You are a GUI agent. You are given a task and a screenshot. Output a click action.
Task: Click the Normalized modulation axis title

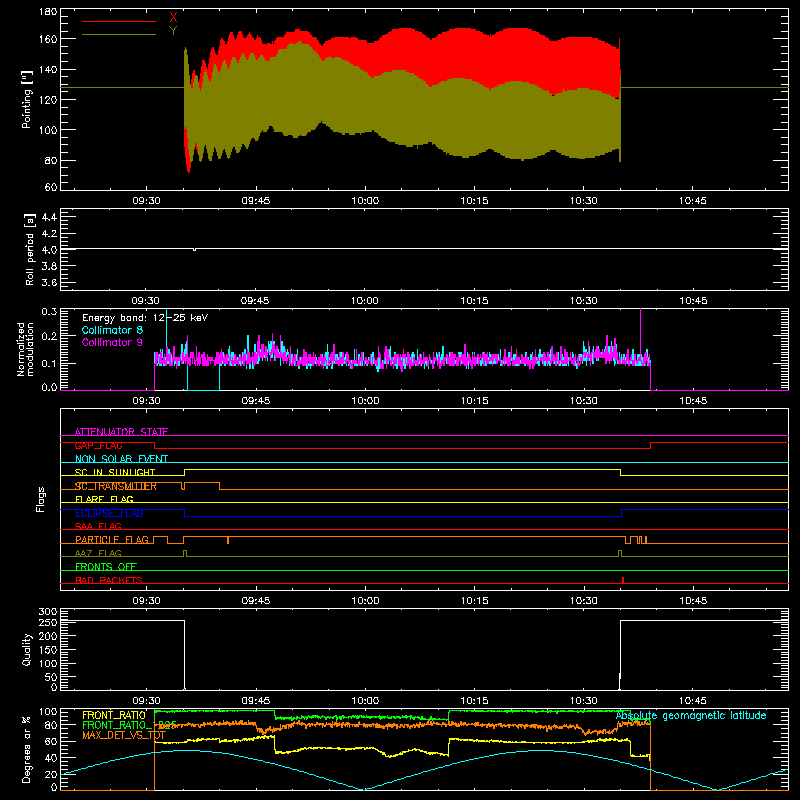pyautogui.click(x=25, y=349)
